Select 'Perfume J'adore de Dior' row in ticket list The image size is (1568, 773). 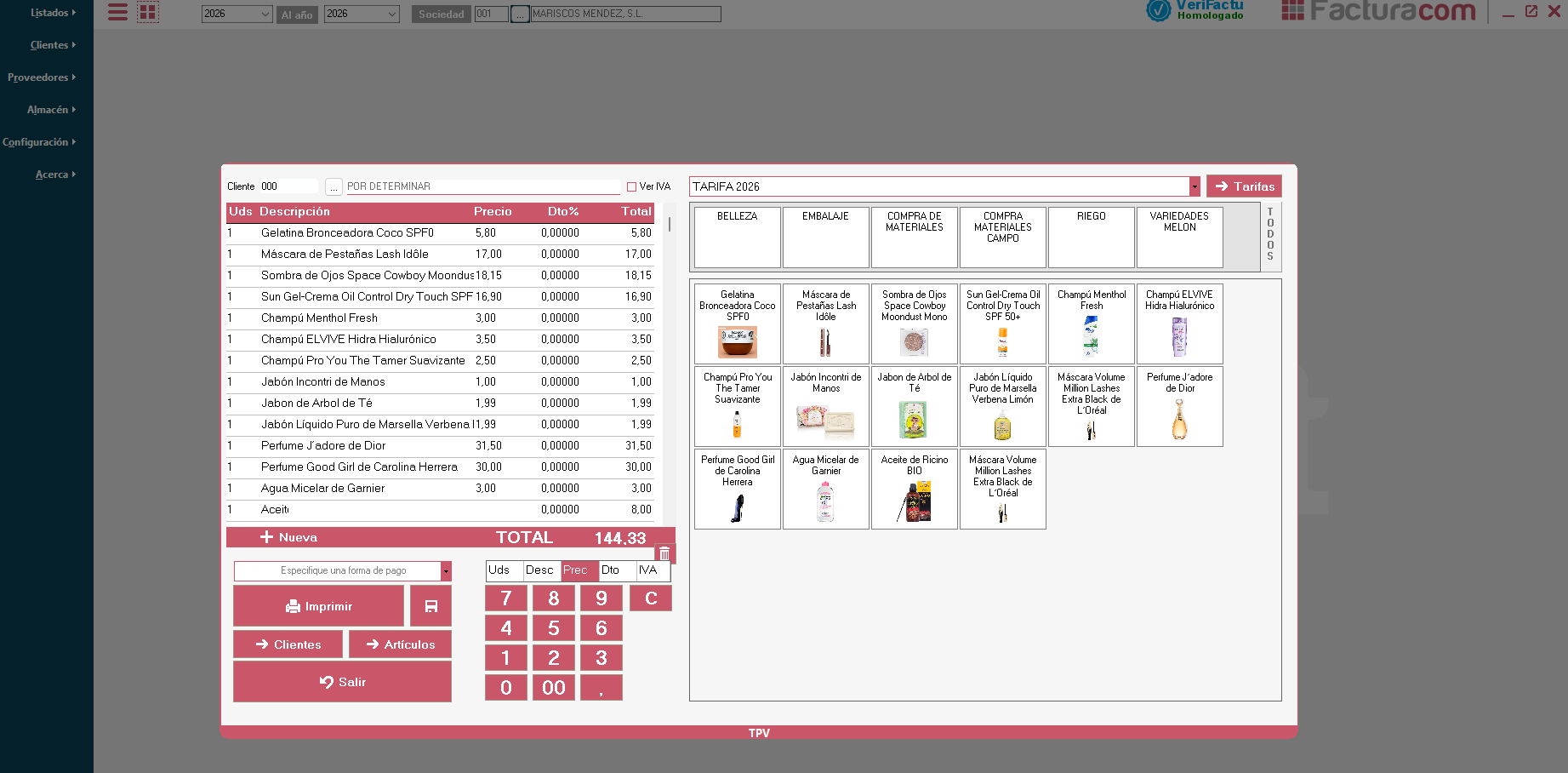coord(440,446)
